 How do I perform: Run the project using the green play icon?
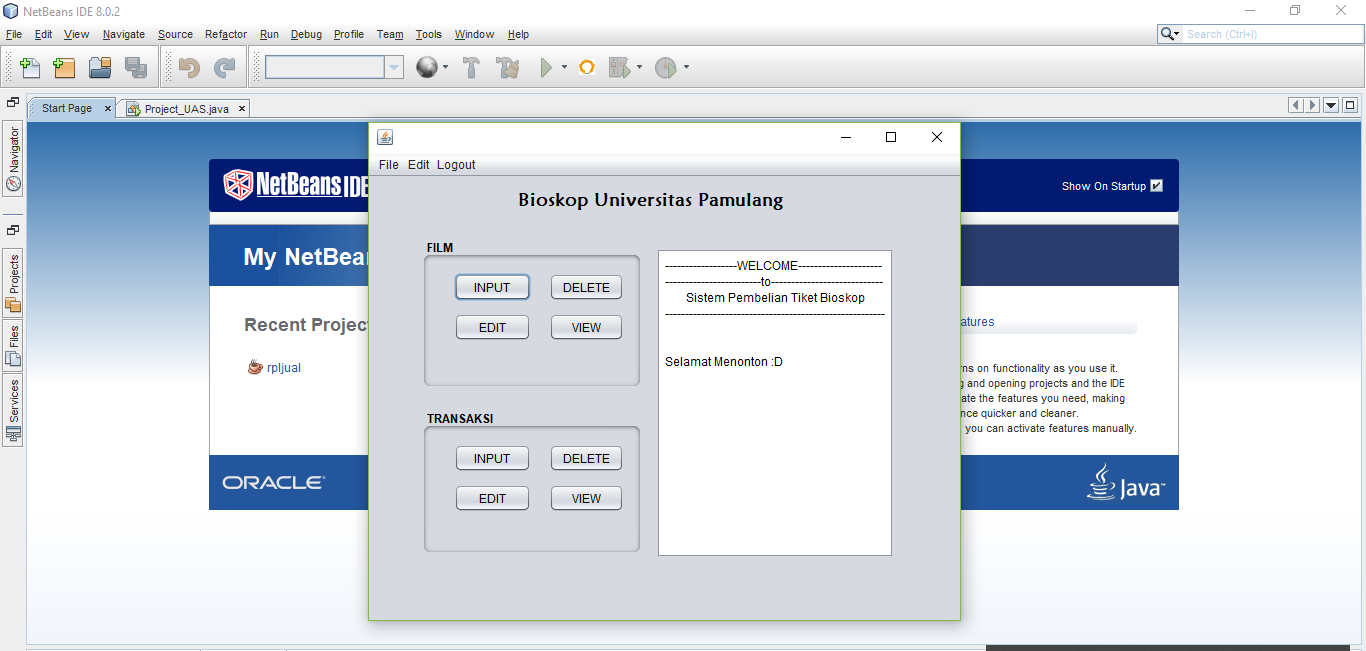point(547,67)
